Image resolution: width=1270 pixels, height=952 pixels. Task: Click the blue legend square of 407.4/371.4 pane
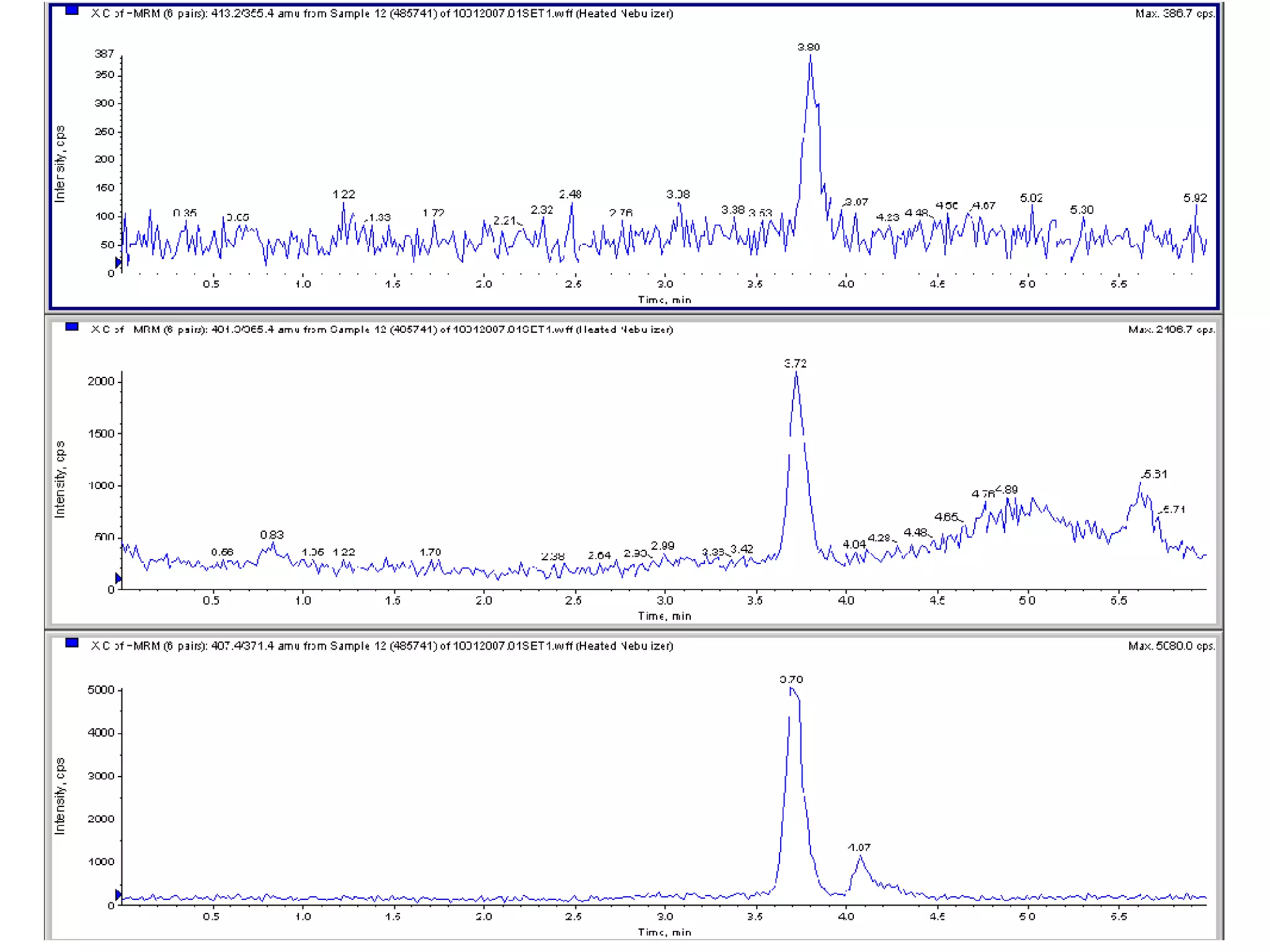pos(72,643)
